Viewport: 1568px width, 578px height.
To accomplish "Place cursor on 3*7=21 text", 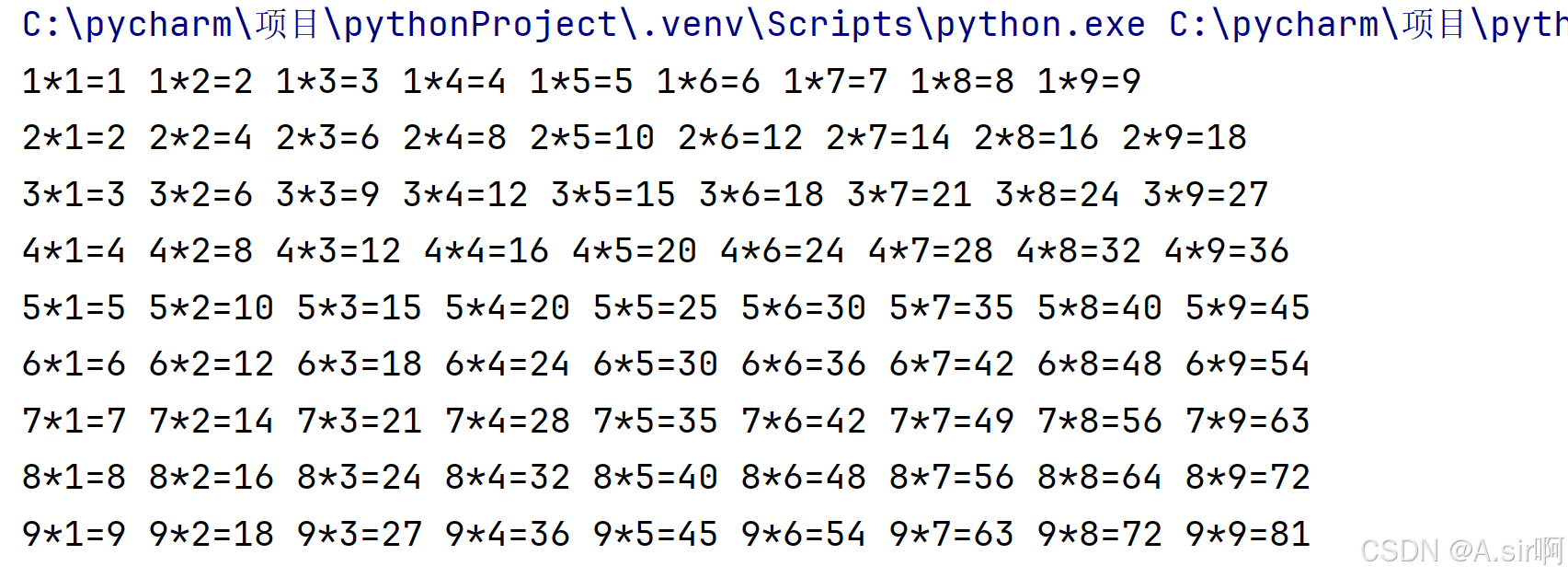I will 910,195.
